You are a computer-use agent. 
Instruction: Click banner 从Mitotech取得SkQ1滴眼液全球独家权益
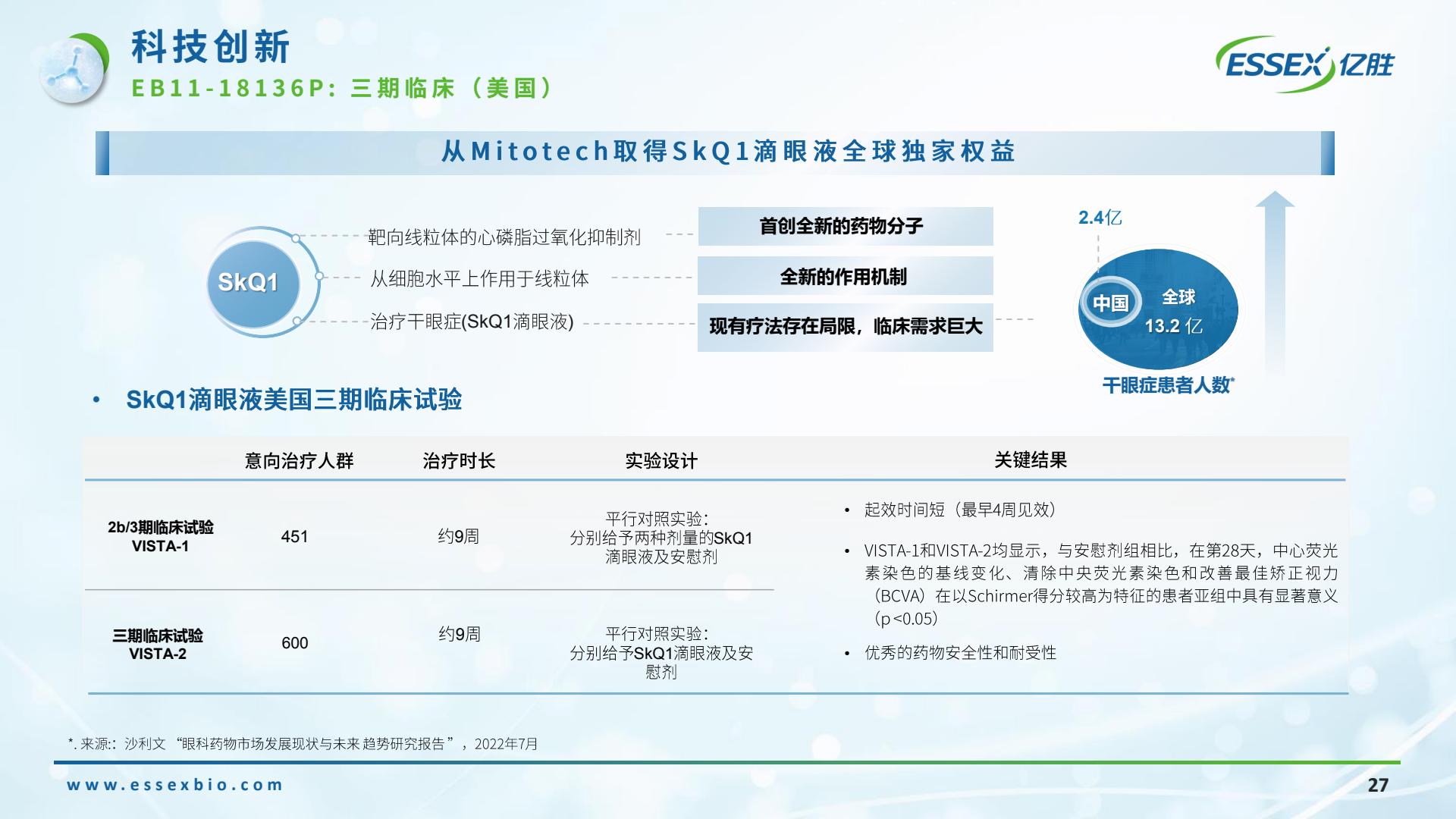[x=715, y=152]
